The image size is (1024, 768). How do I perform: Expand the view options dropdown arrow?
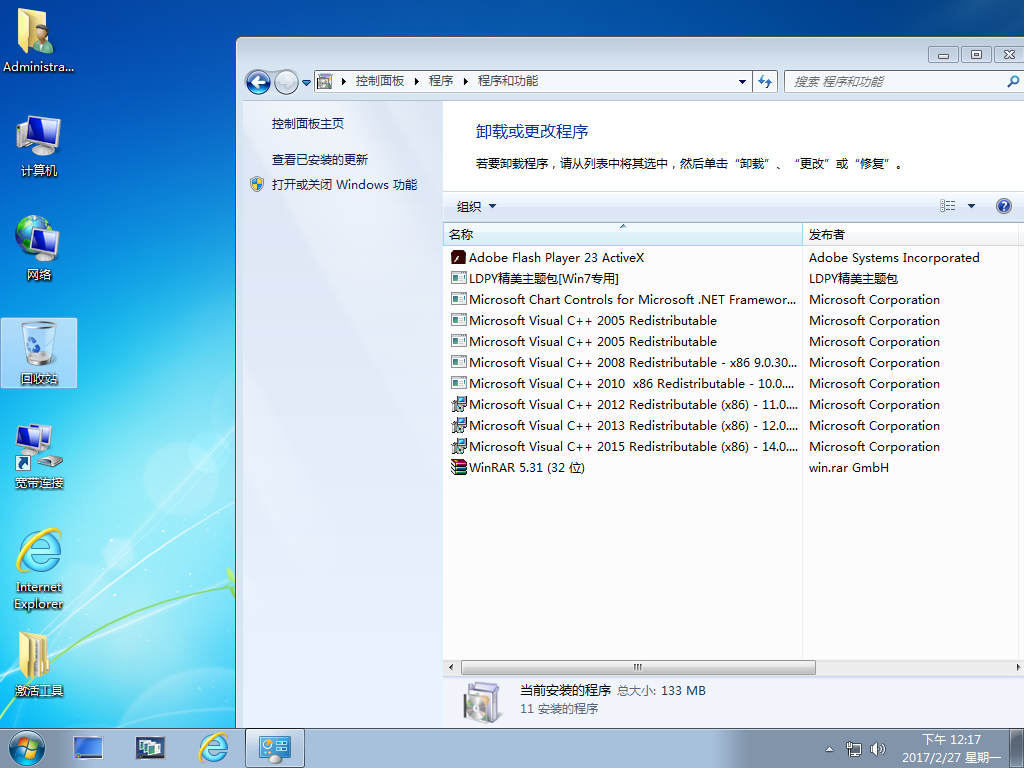(971, 206)
